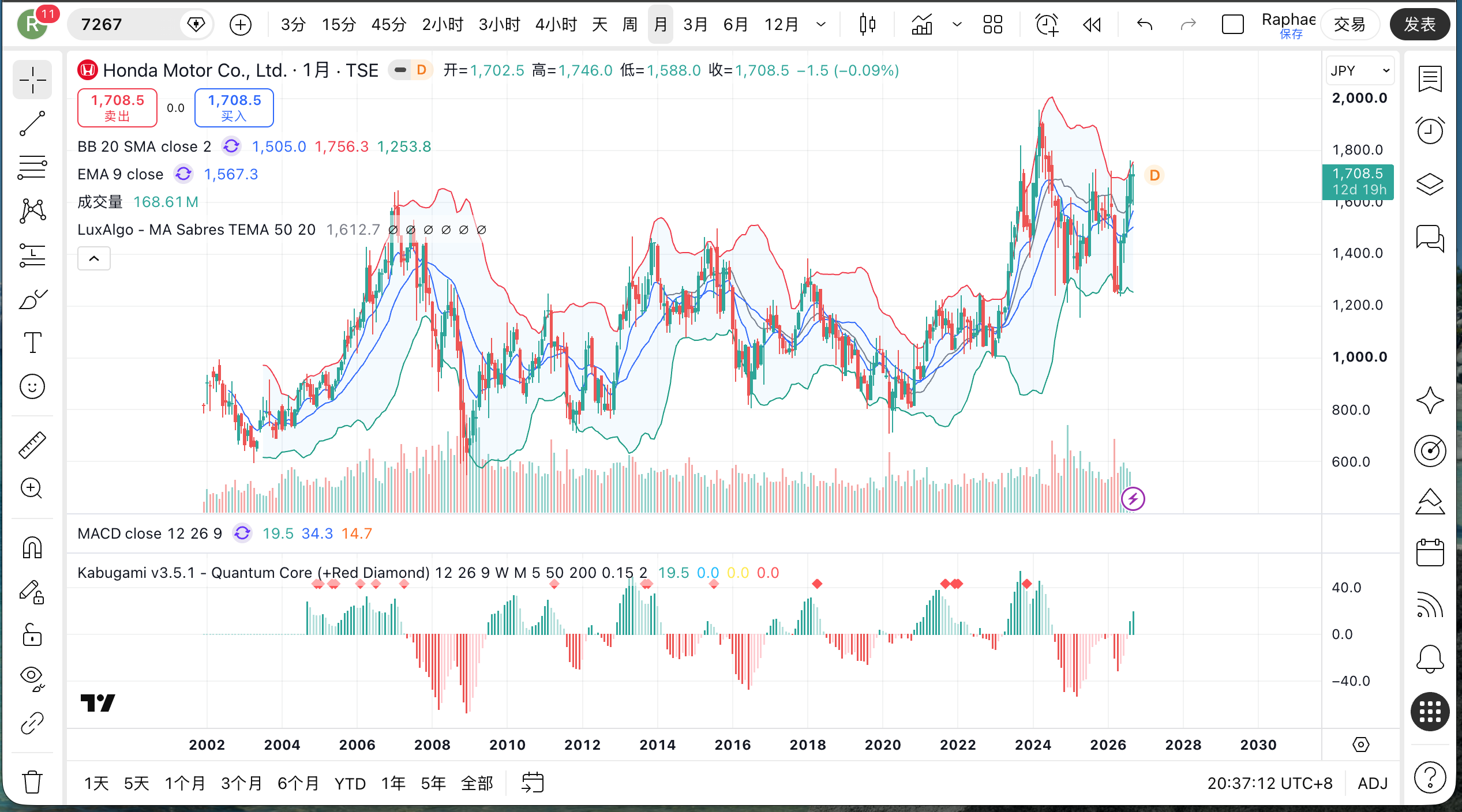
Task: Open the candlestick chart type menu
Action: coord(867,25)
